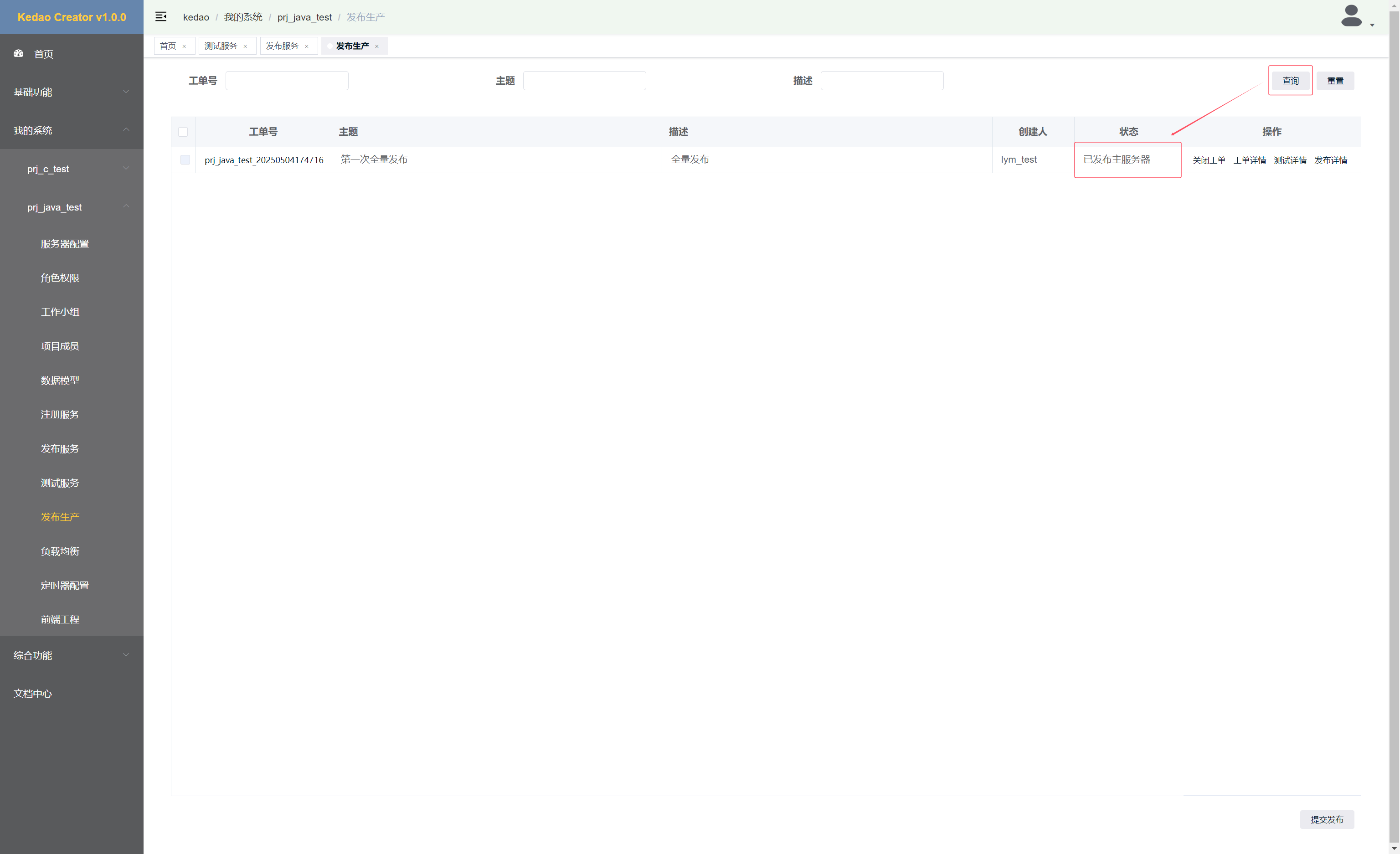Collapse the sidebar with hamburger icon

tap(161, 16)
